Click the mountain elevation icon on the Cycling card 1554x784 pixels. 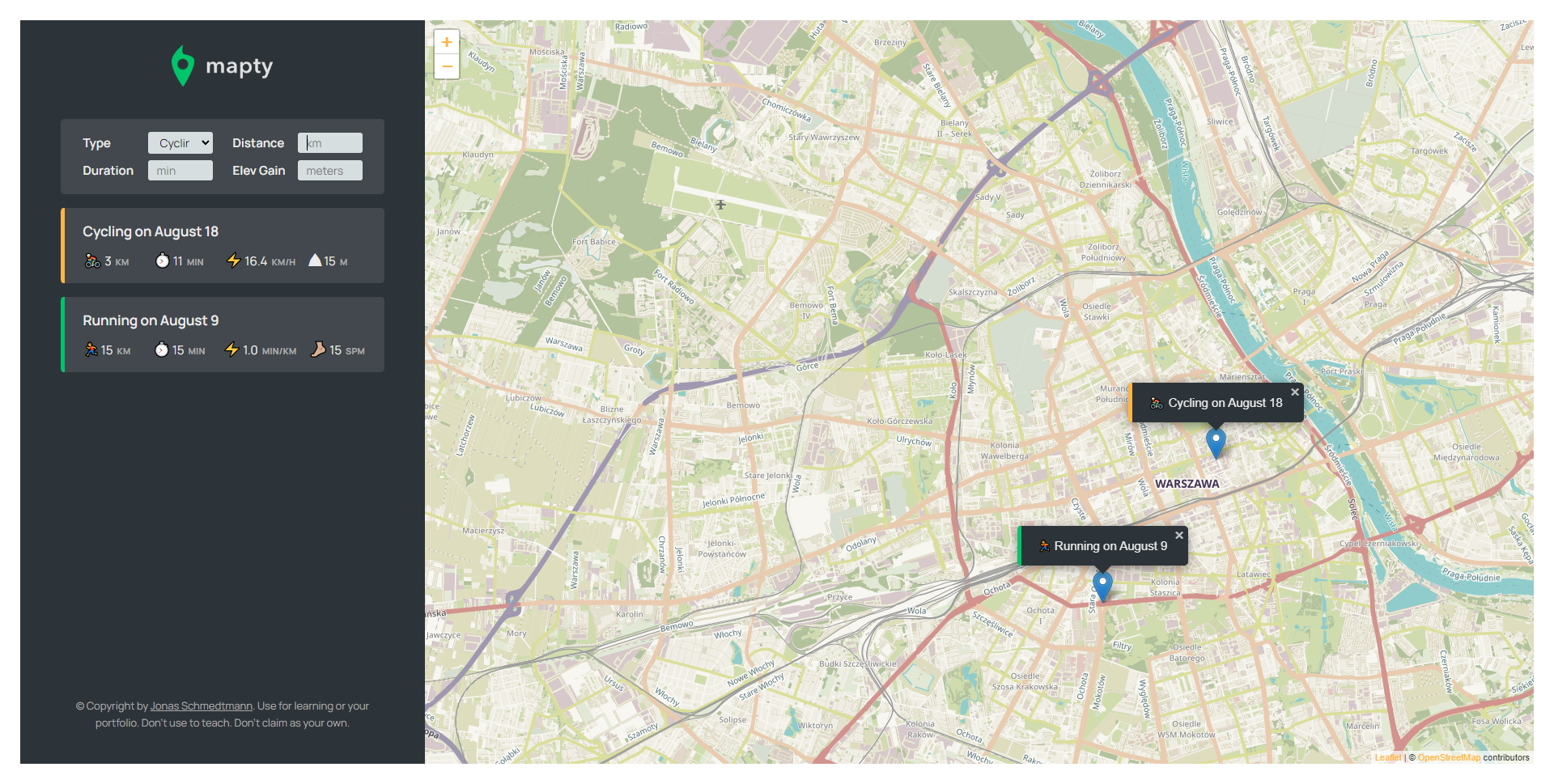tap(314, 261)
